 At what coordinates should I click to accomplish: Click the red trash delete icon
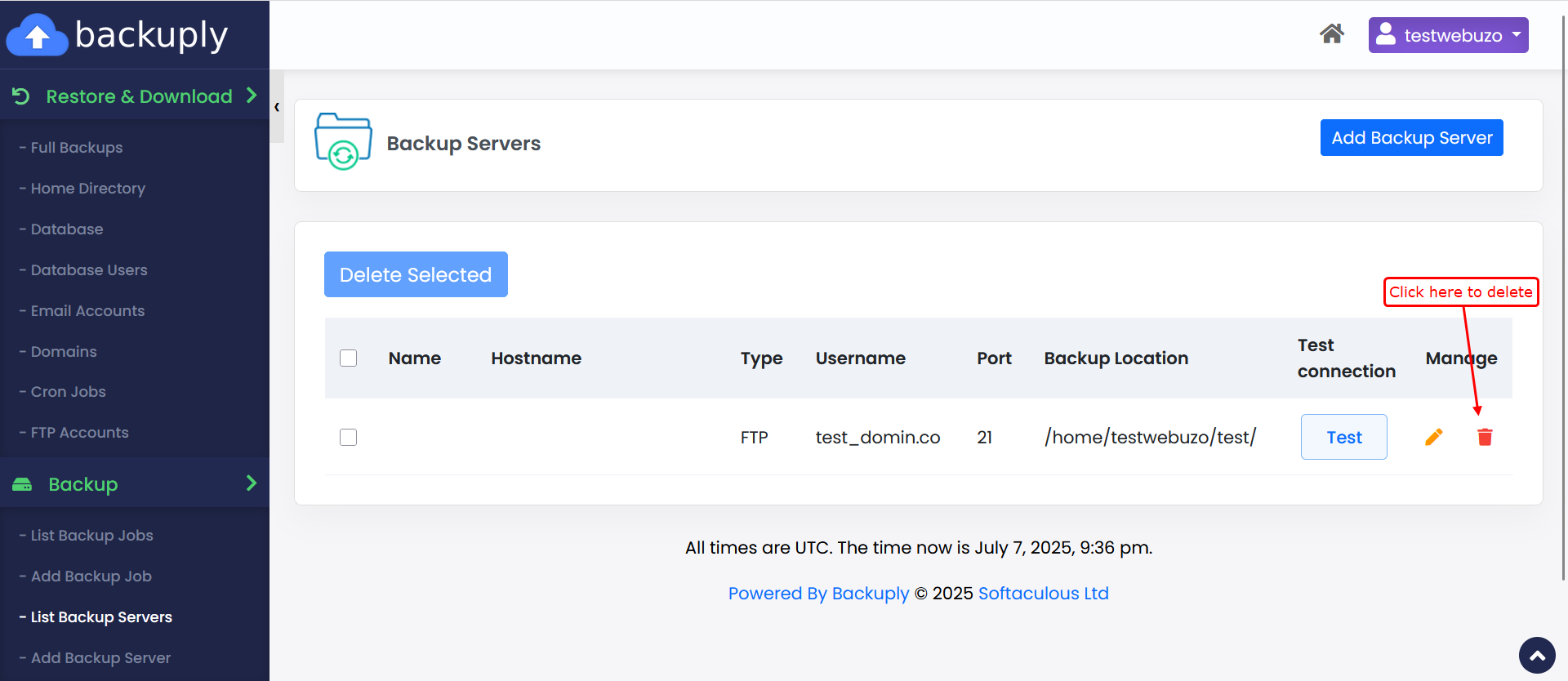[x=1485, y=438]
